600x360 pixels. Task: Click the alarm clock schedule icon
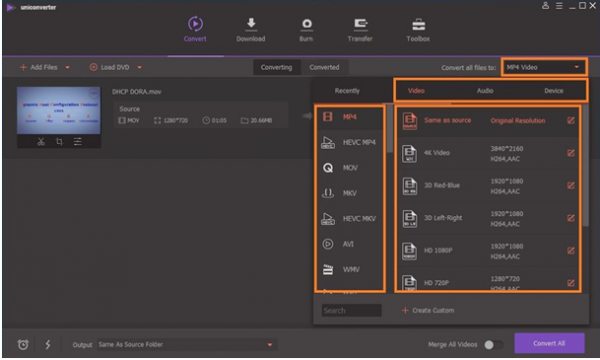coord(23,344)
